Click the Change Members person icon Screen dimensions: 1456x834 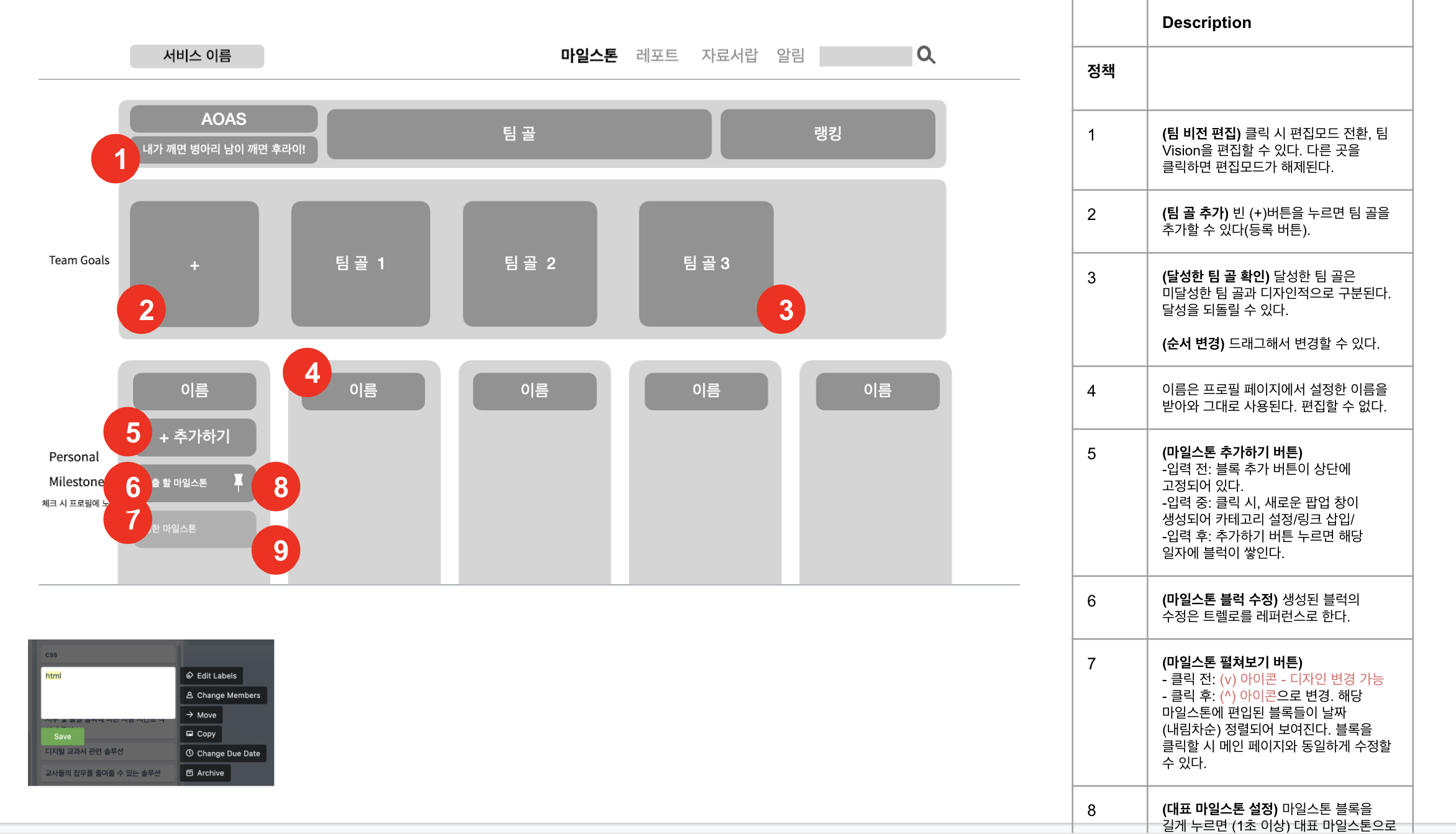pos(189,695)
